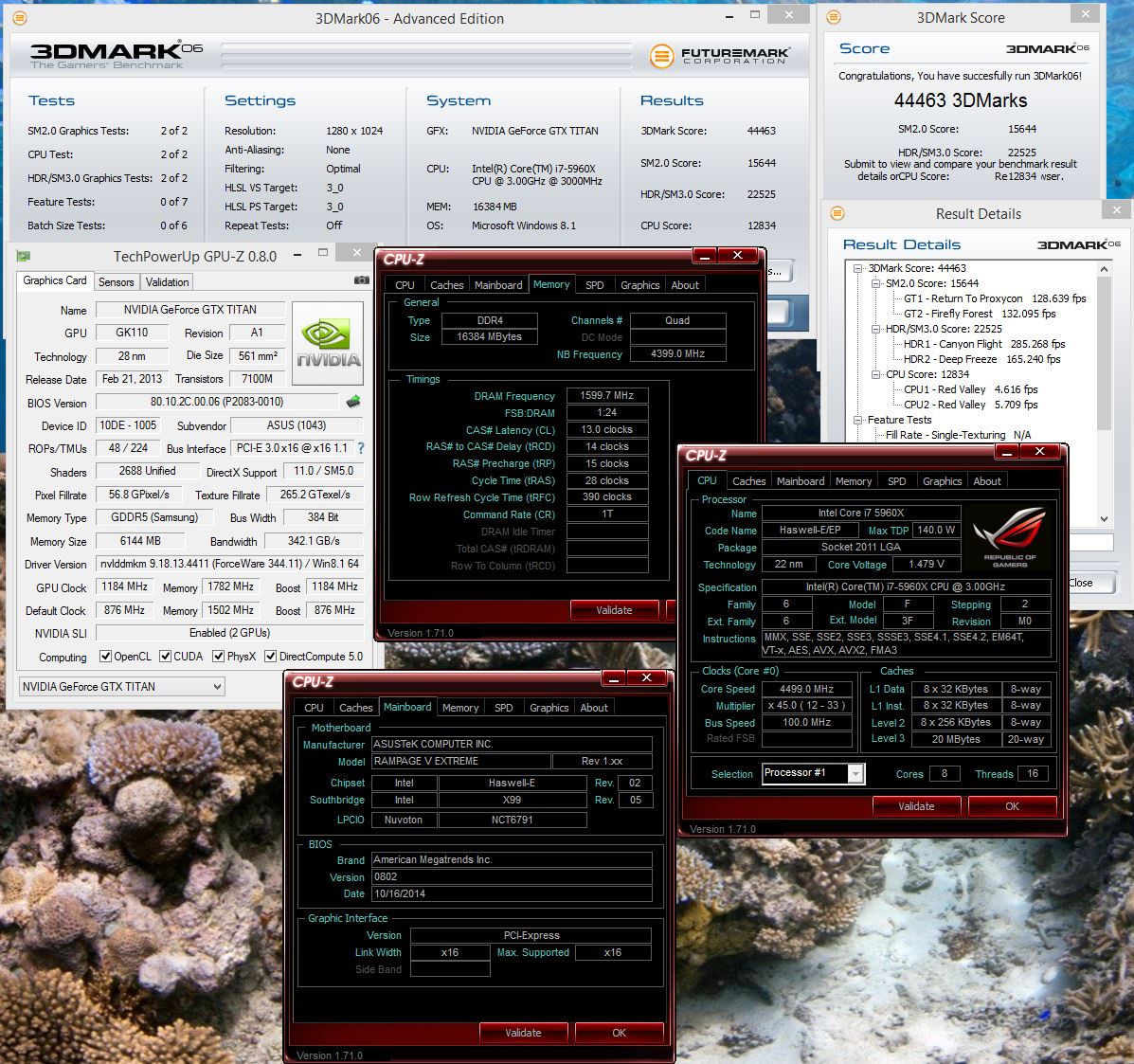Screen dimensions: 1134x1064
Task: Click the 3DMark Score window orange icon
Action: click(x=833, y=17)
